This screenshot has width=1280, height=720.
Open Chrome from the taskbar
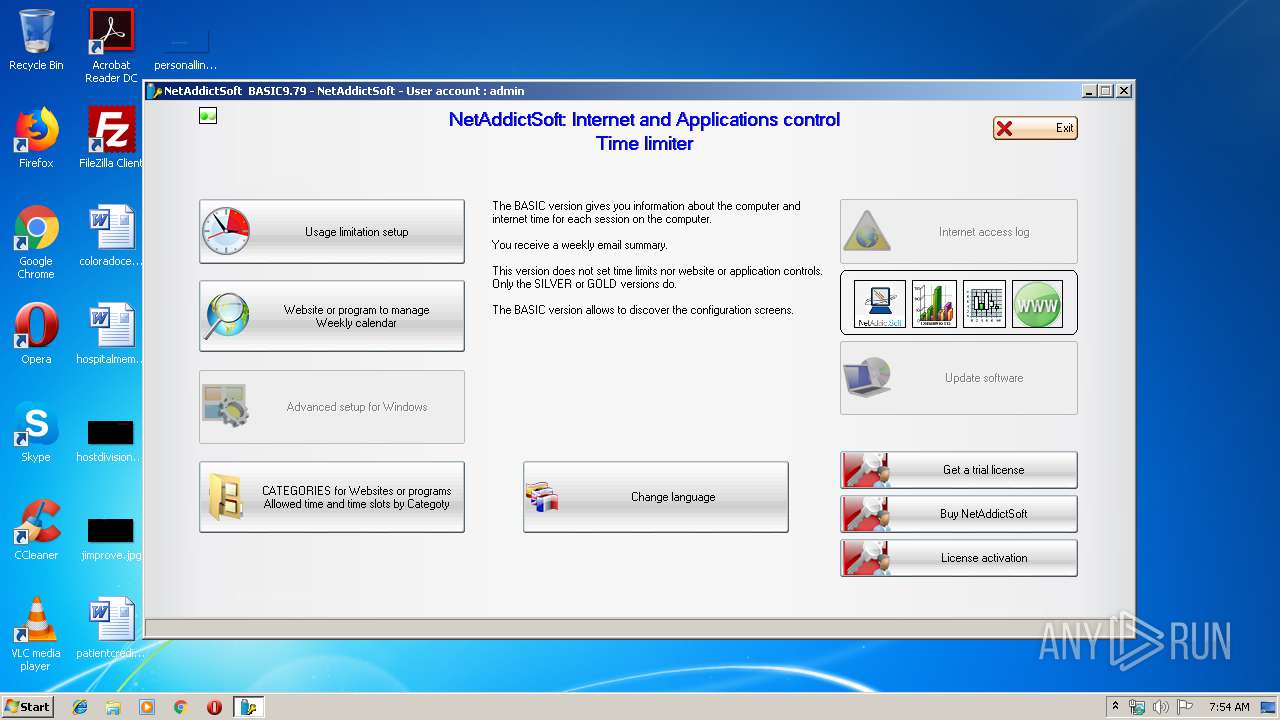181,707
